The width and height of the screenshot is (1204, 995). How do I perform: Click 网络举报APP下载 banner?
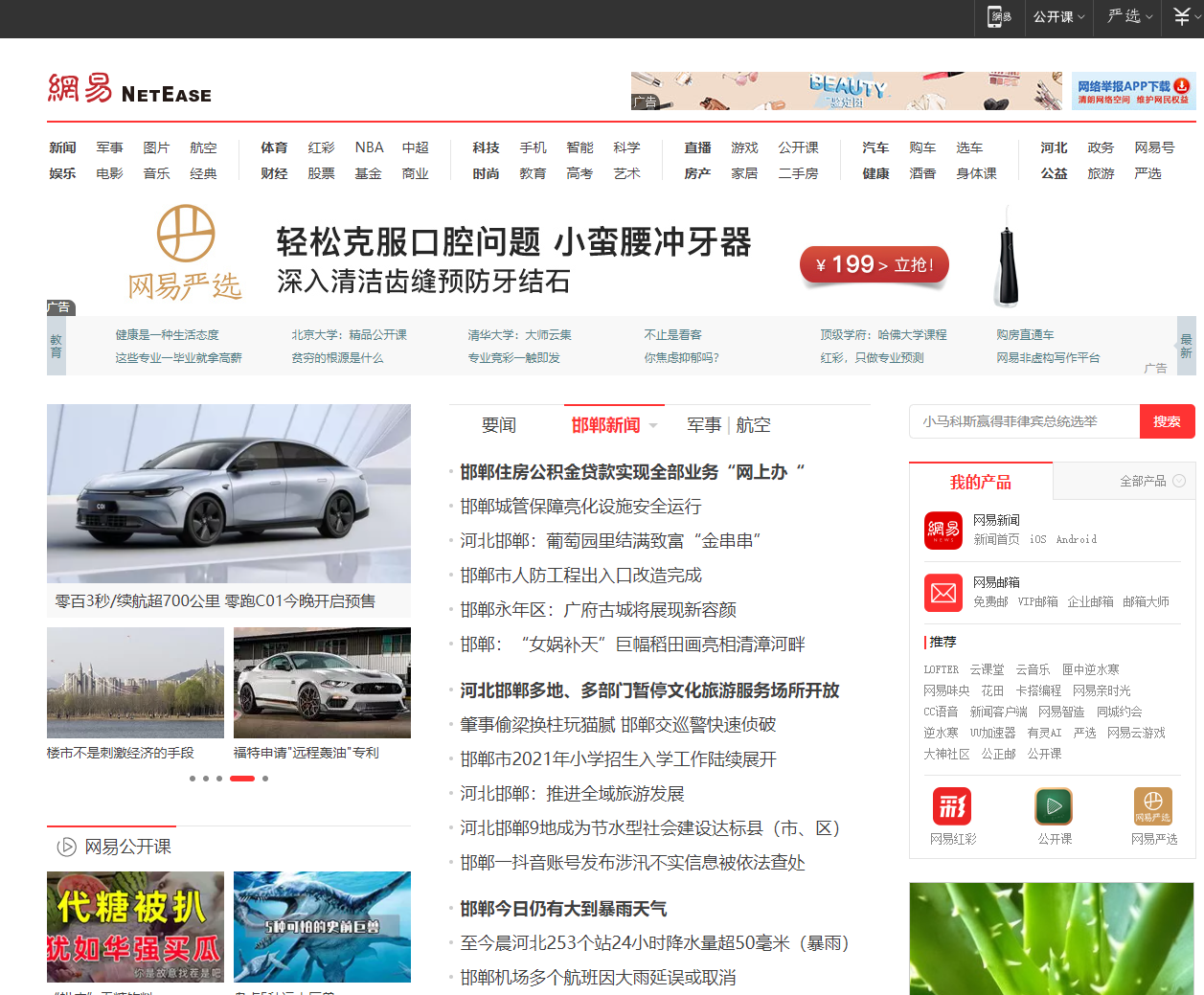(1133, 92)
